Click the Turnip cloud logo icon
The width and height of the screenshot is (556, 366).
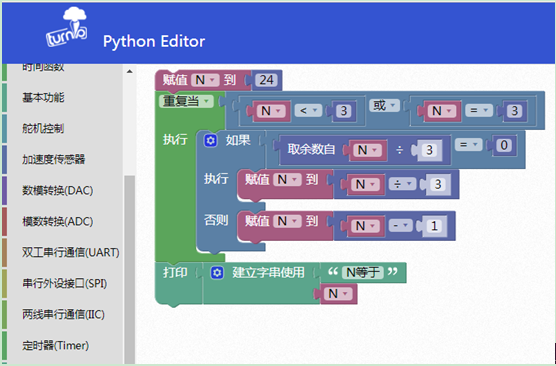pos(66,27)
